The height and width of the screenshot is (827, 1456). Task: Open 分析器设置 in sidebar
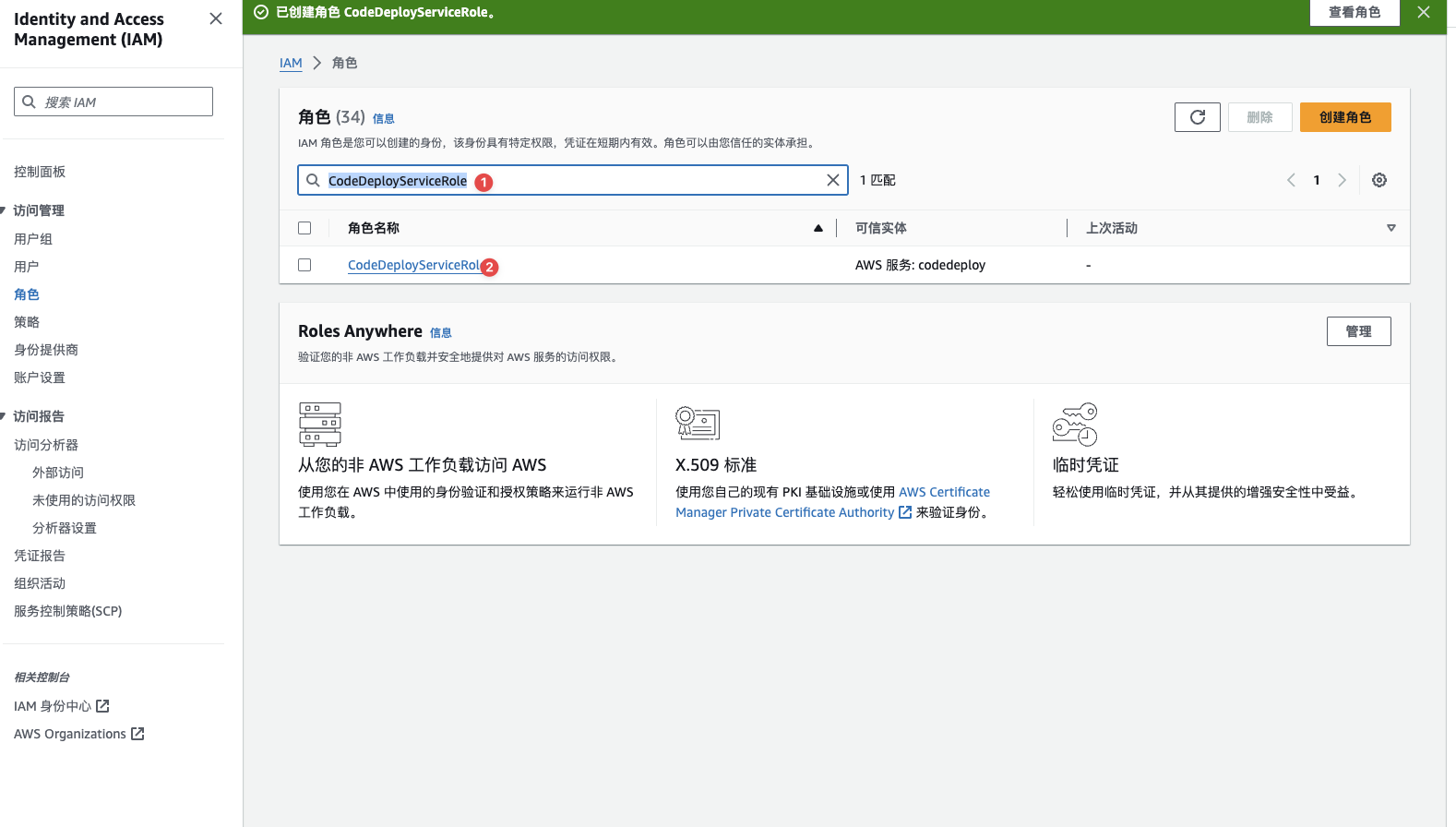click(65, 528)
